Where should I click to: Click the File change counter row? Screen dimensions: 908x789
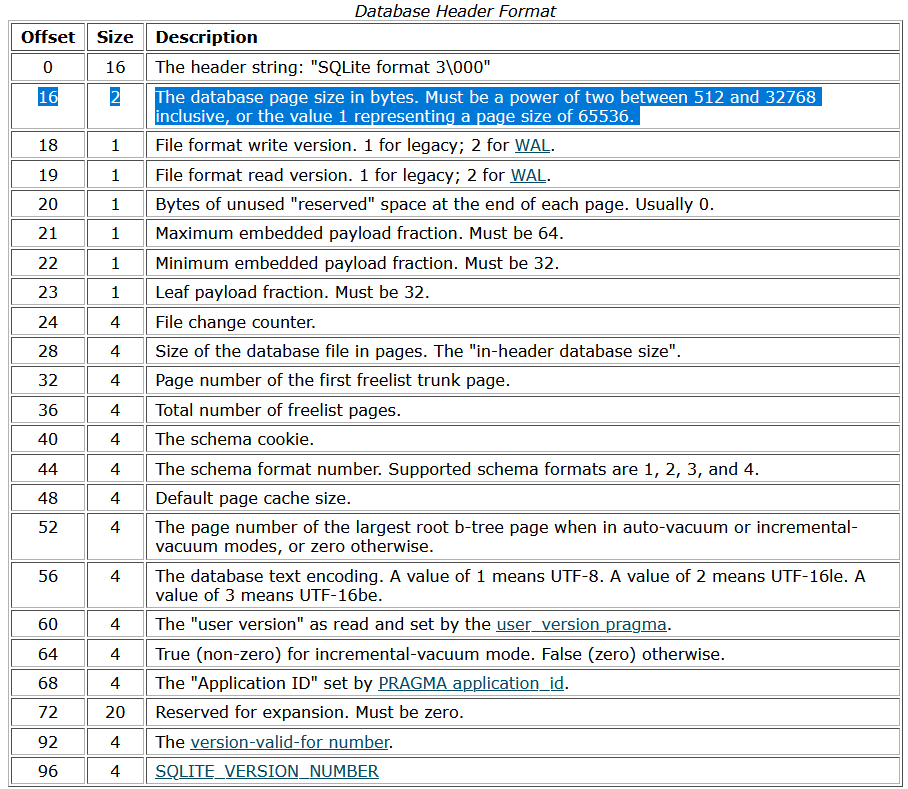[x=235, y=322]
